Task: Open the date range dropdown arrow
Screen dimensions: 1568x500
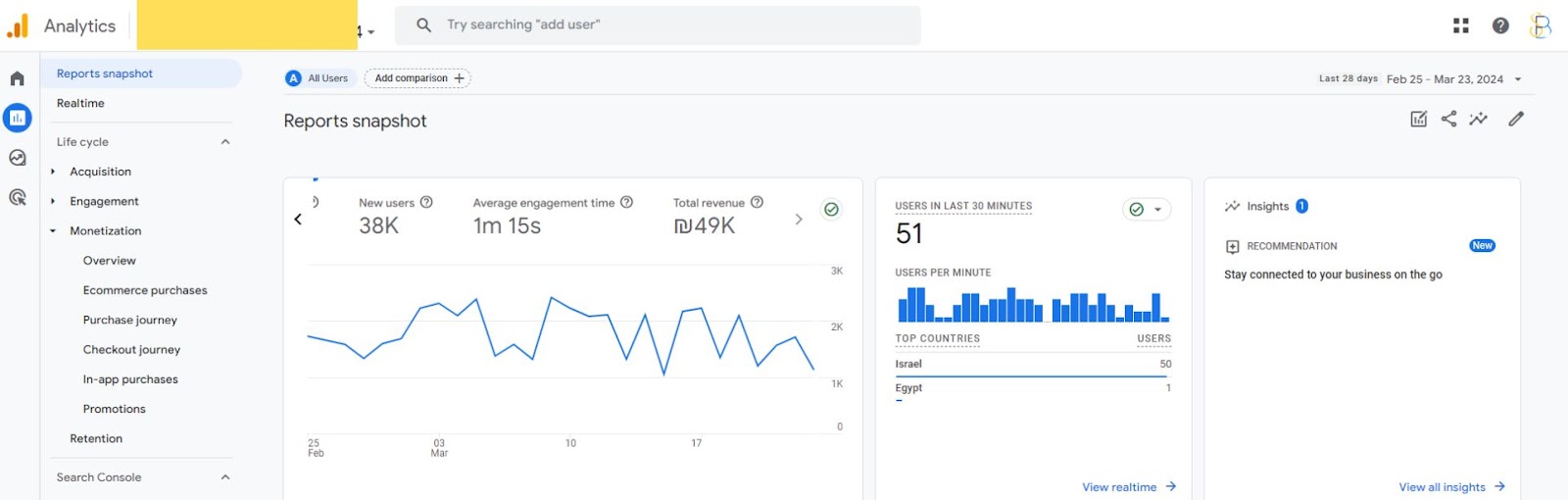Action: tap(1518, 79)
